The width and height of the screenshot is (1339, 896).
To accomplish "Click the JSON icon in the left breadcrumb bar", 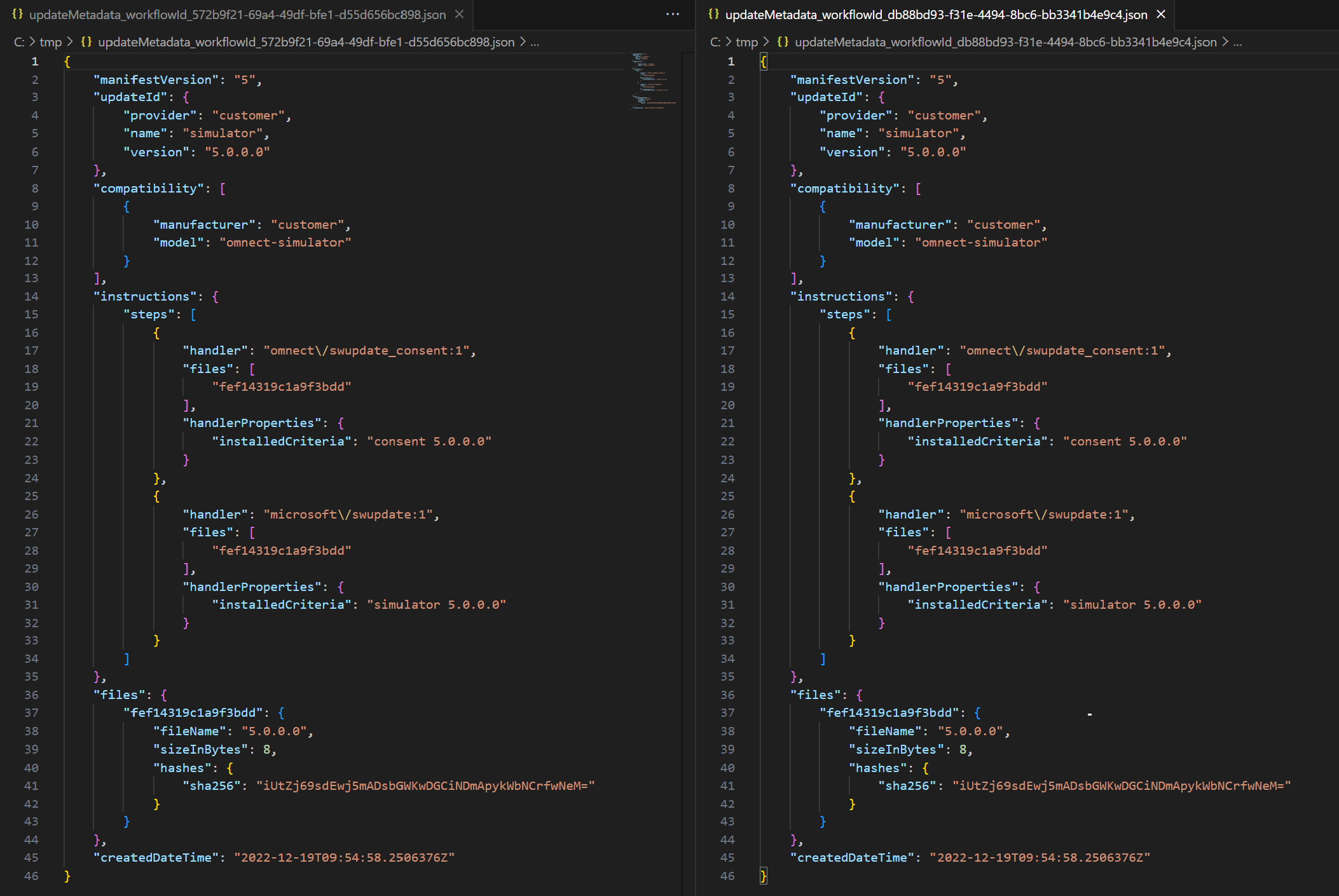I will coord(87,42).
